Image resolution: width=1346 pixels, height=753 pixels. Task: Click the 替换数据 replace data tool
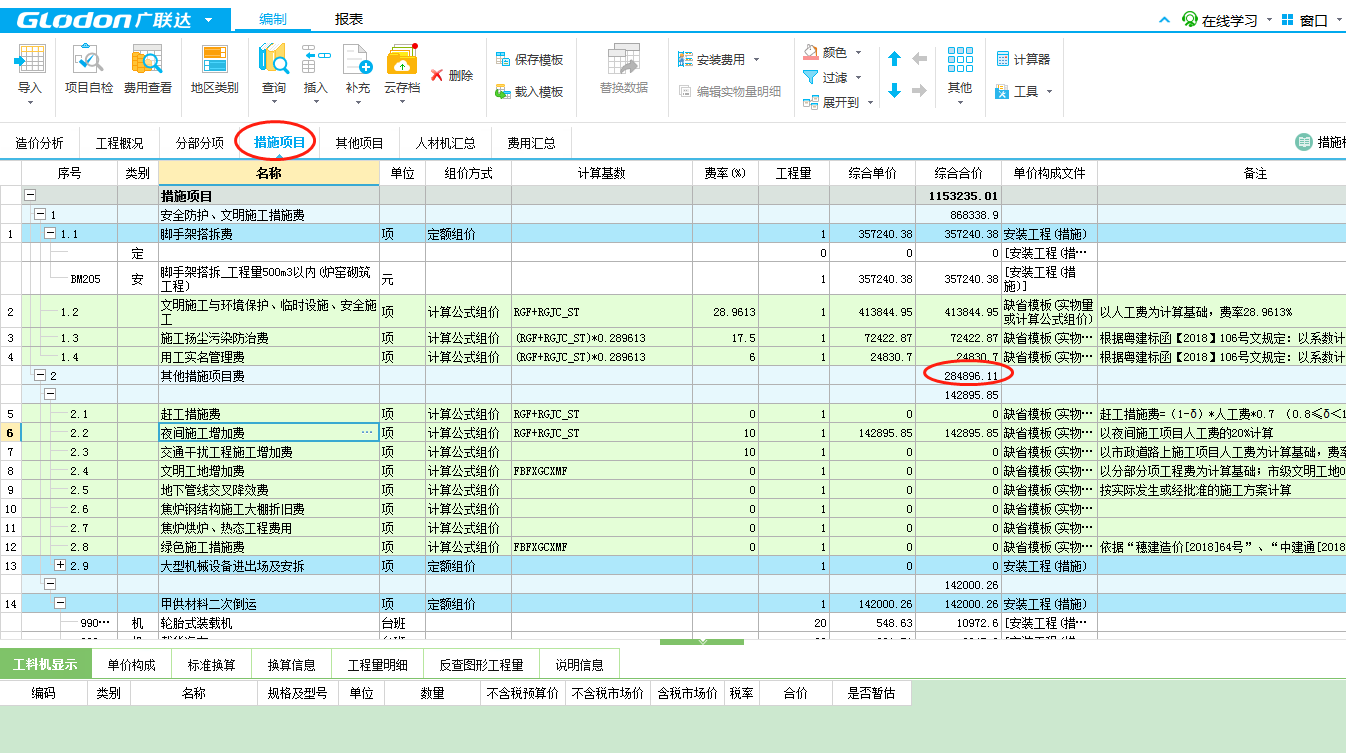[624, 70]
